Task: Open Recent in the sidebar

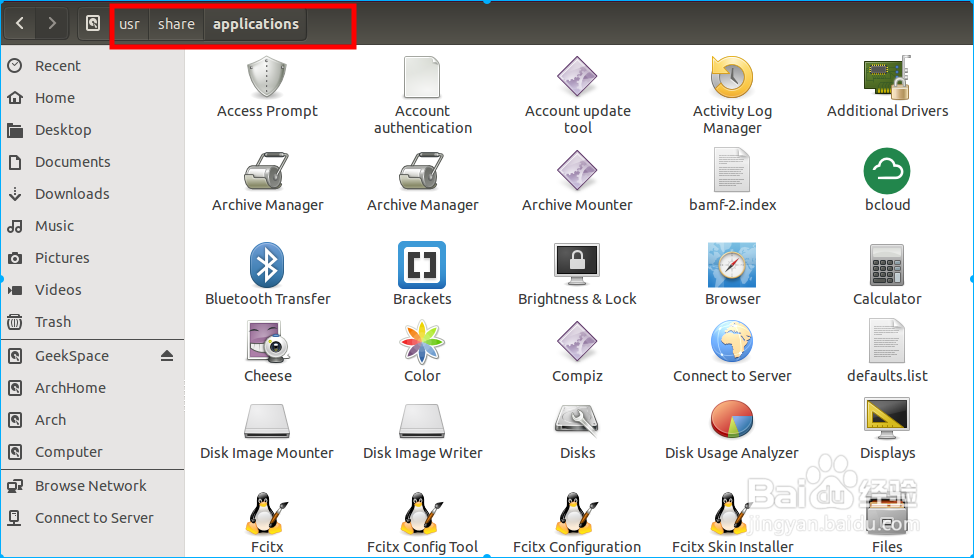Action: 93,66
